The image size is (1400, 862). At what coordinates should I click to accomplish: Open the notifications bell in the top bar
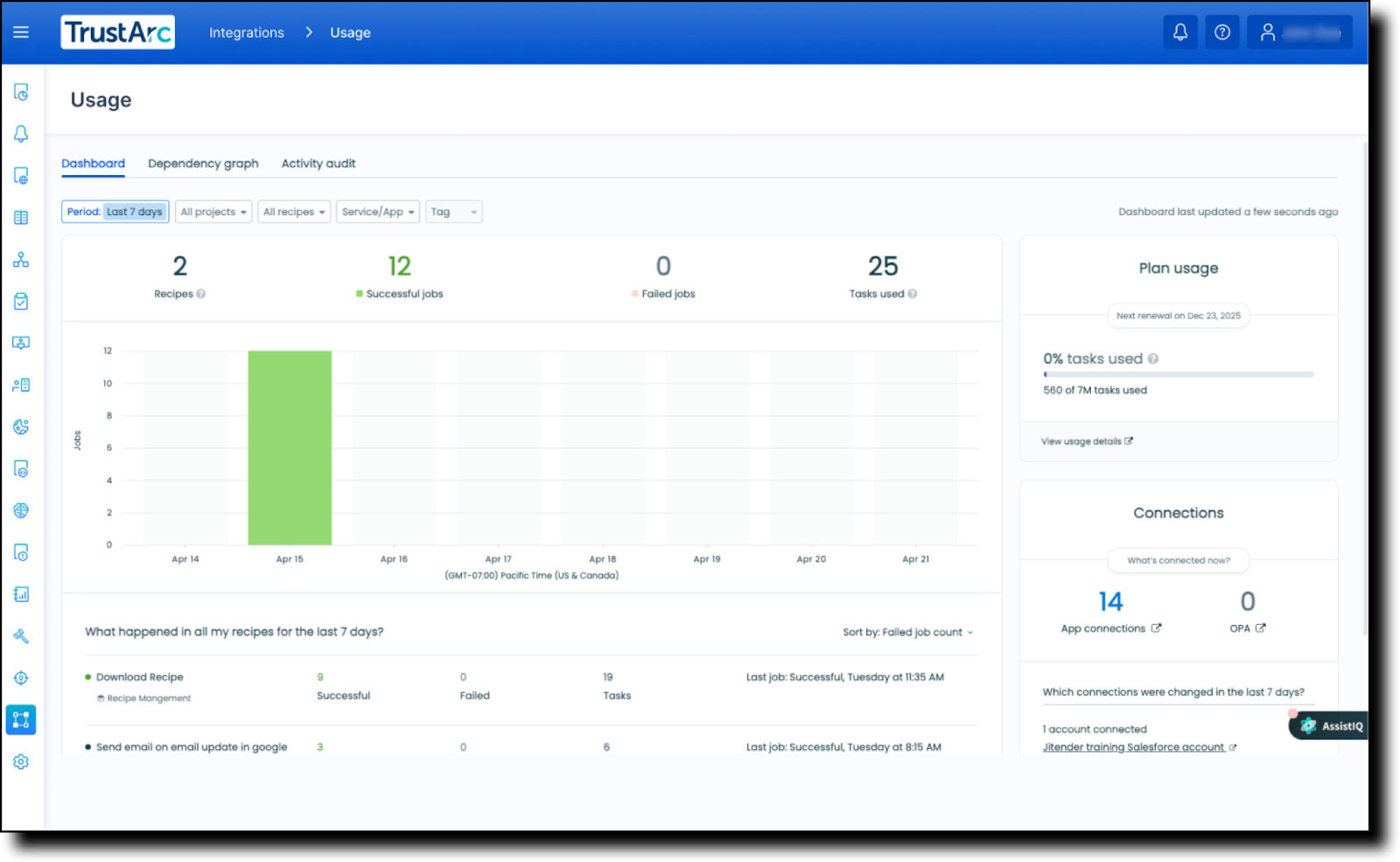[1179, 32]
